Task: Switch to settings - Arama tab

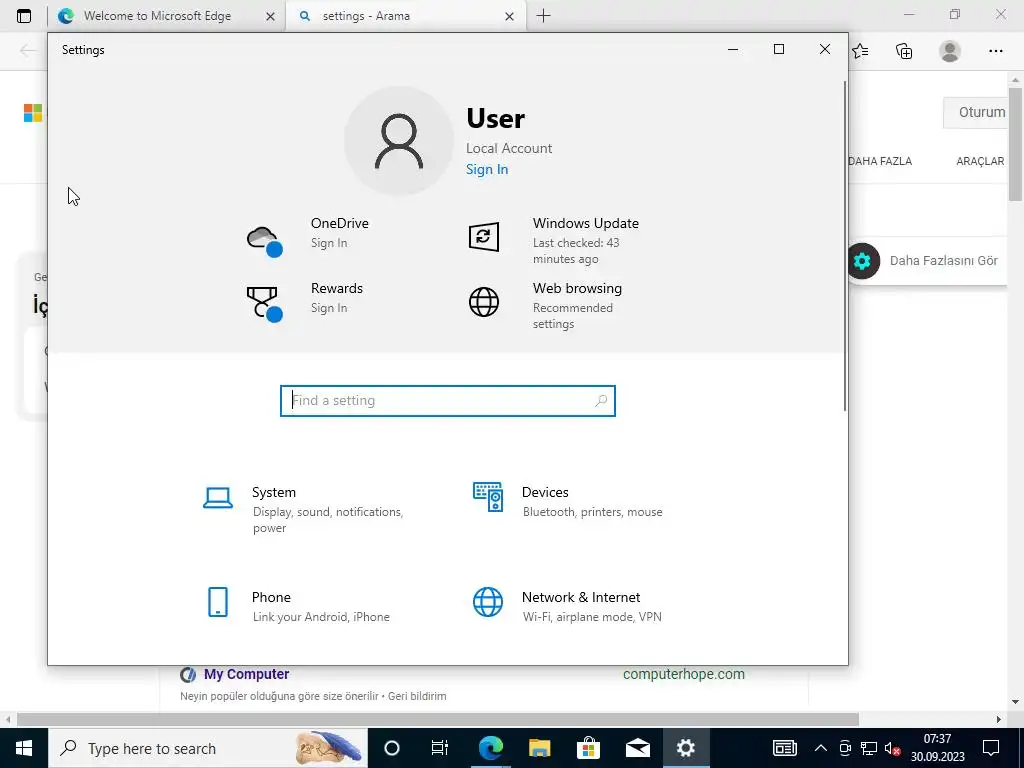Action: (405, 16)
